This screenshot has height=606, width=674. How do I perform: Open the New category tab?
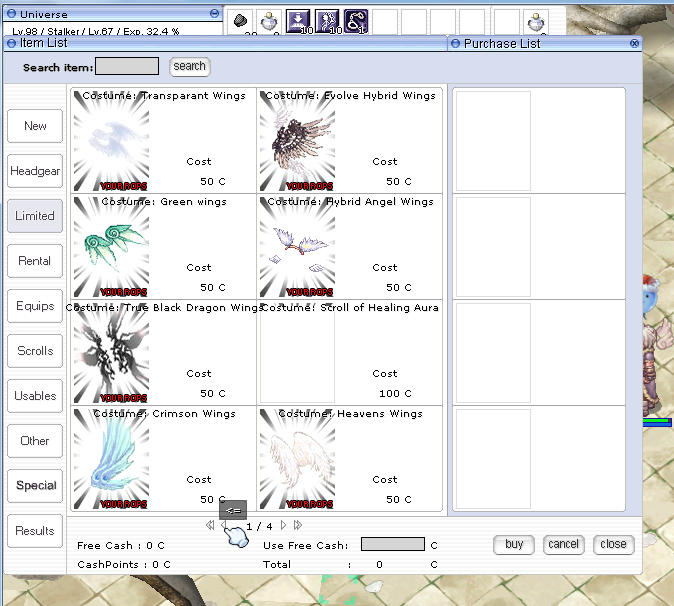point(35,126)
